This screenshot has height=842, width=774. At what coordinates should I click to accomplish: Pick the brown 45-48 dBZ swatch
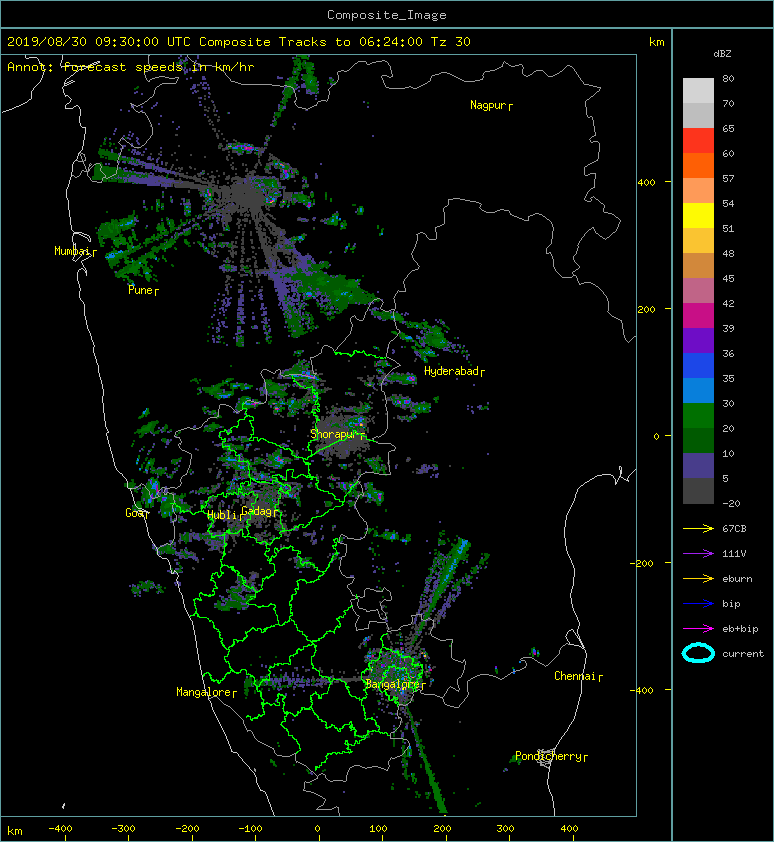[x=698, y=265]
